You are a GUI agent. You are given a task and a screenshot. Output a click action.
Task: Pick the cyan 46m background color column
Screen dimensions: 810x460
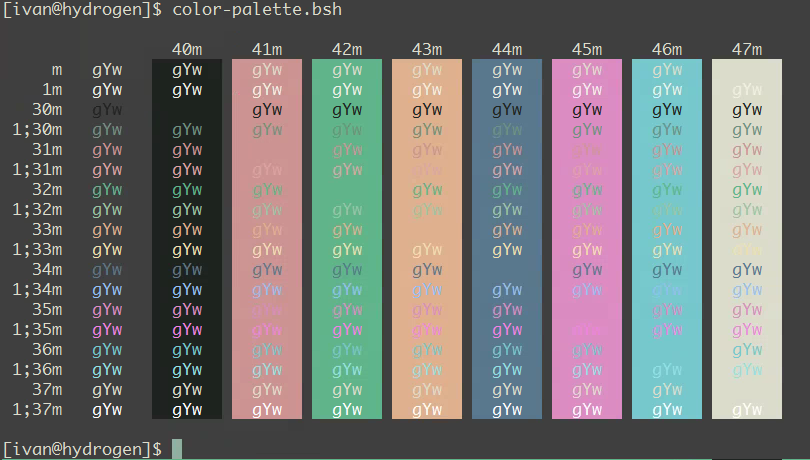point(667,240)
